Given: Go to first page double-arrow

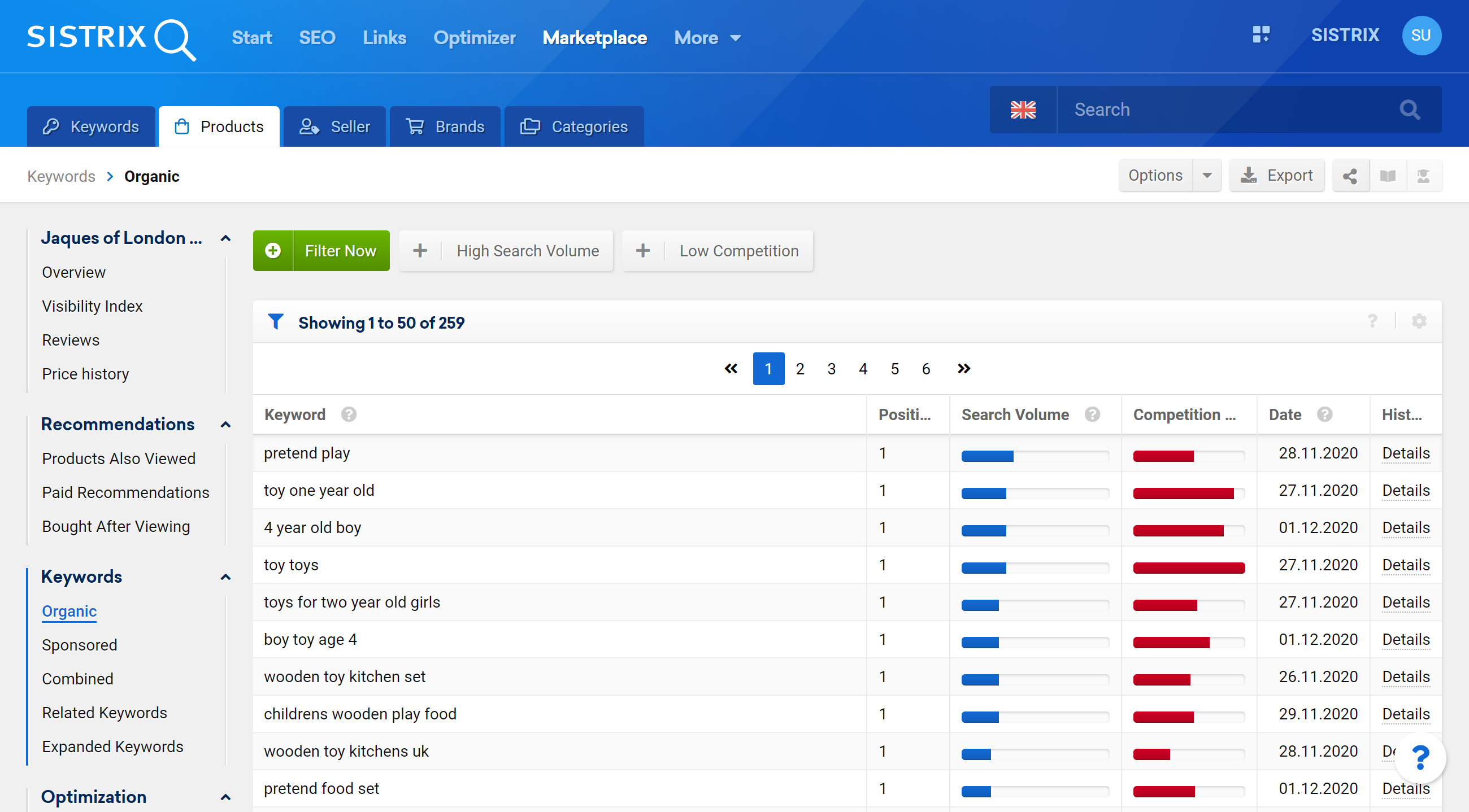Looking at the screenshot, I should [731, 369].
